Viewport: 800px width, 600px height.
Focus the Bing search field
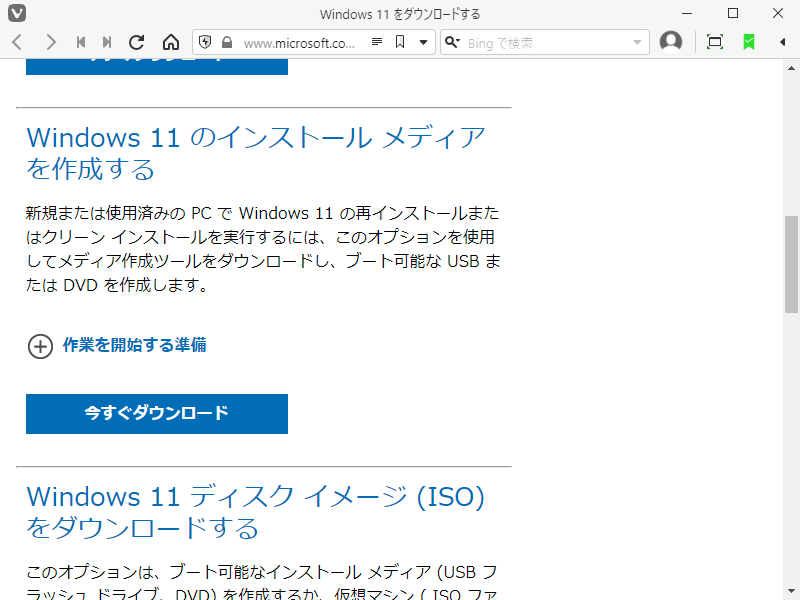[x=547, y=43]
